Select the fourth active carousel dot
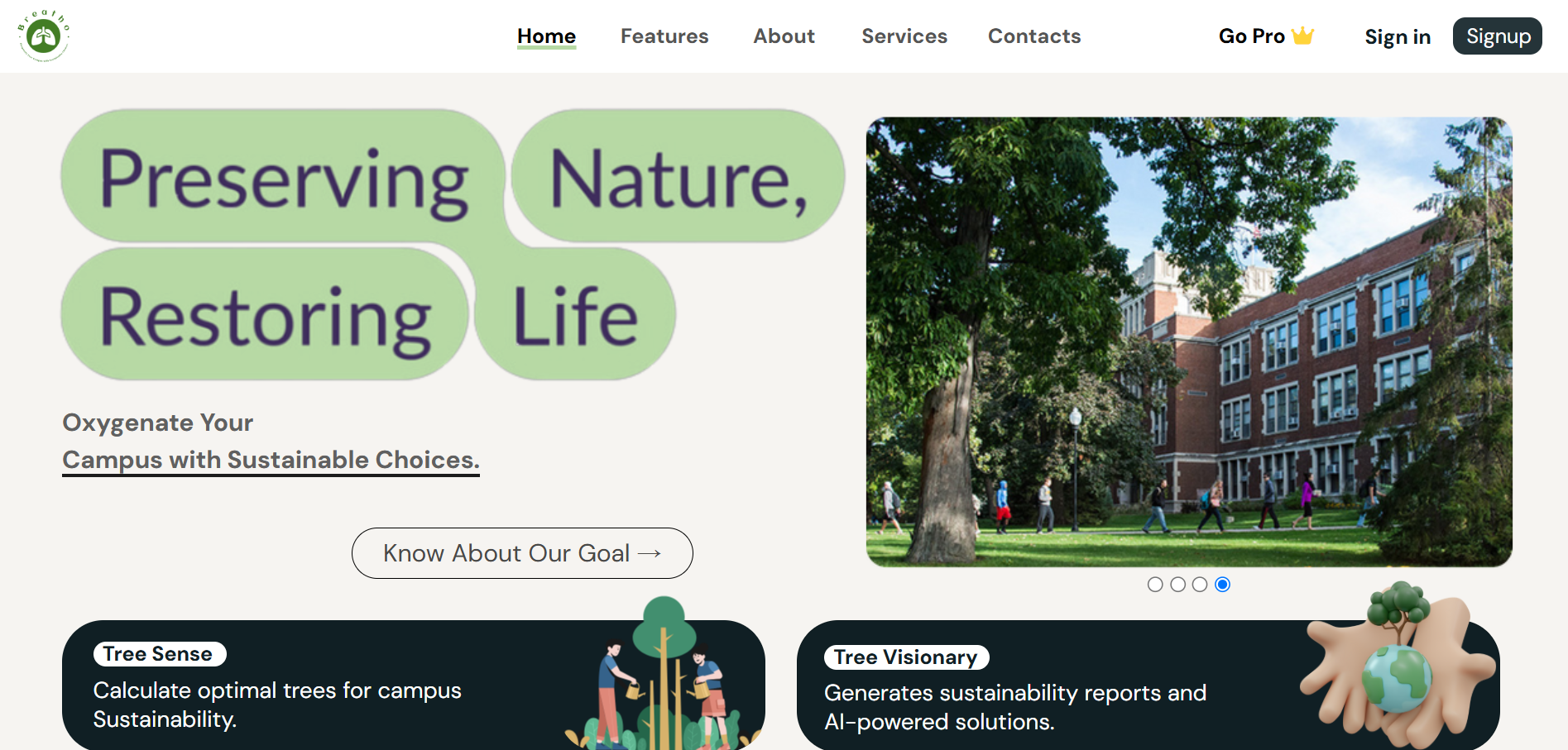 [x=1222, y=585]
